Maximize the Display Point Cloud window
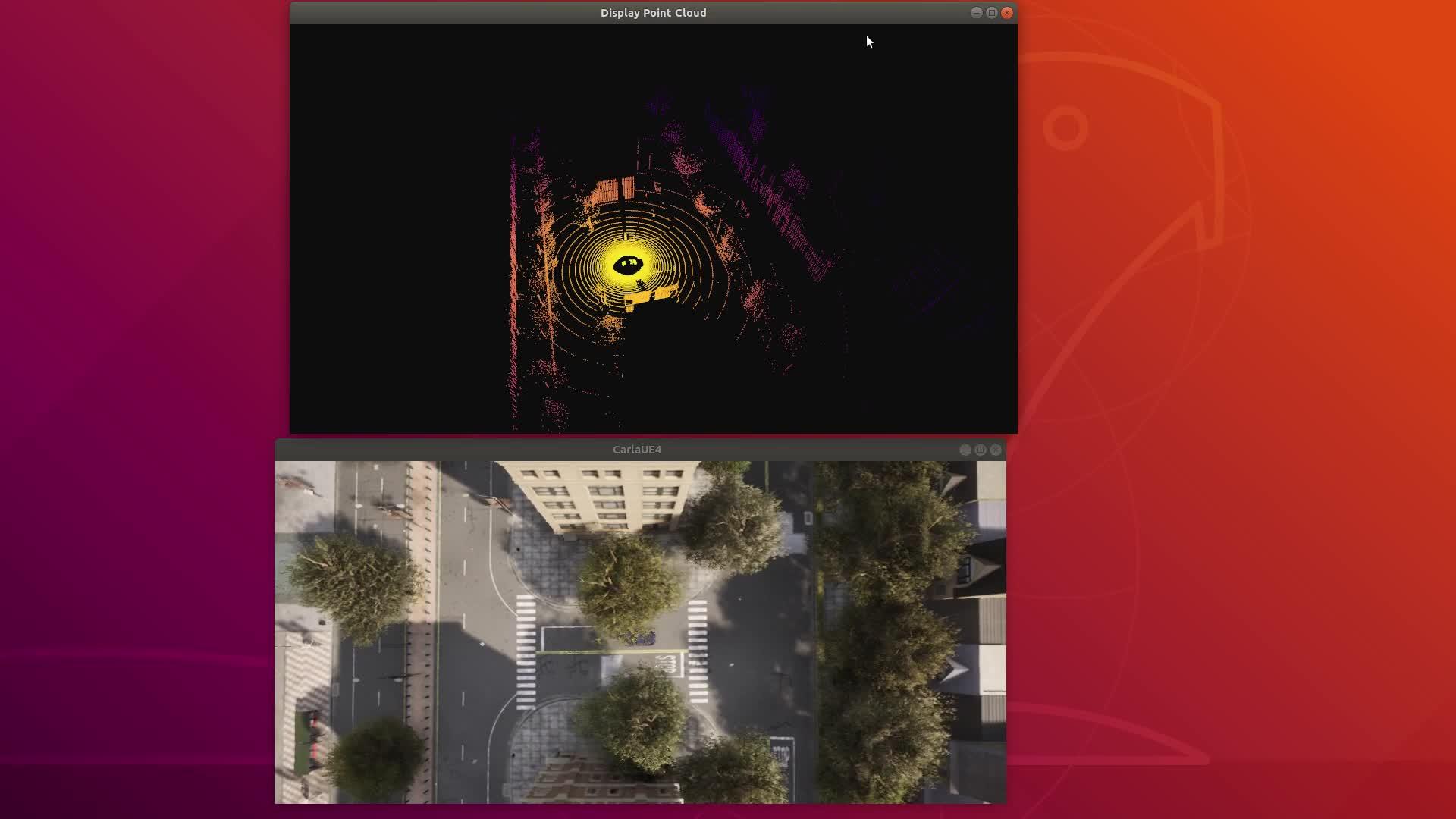The height and width of the screenshot is (819, 1456). (x=992, y=13)
